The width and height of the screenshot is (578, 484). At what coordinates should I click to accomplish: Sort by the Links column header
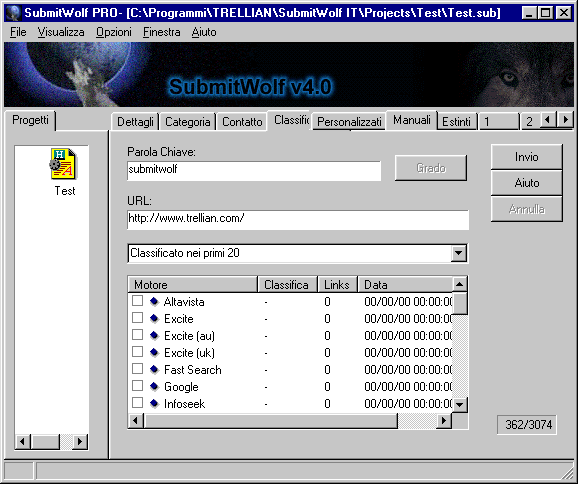click(337, 285)
